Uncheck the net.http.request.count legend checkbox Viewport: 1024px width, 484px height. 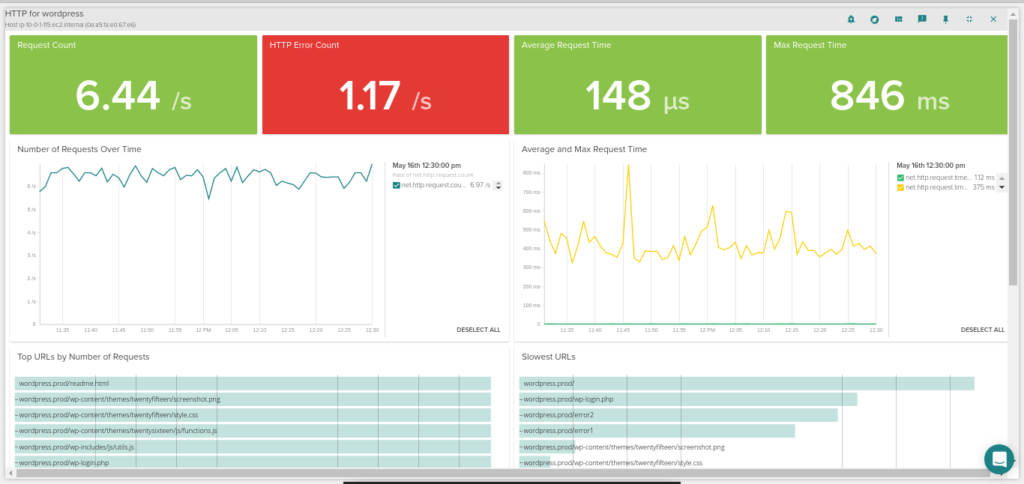[396, 186]
